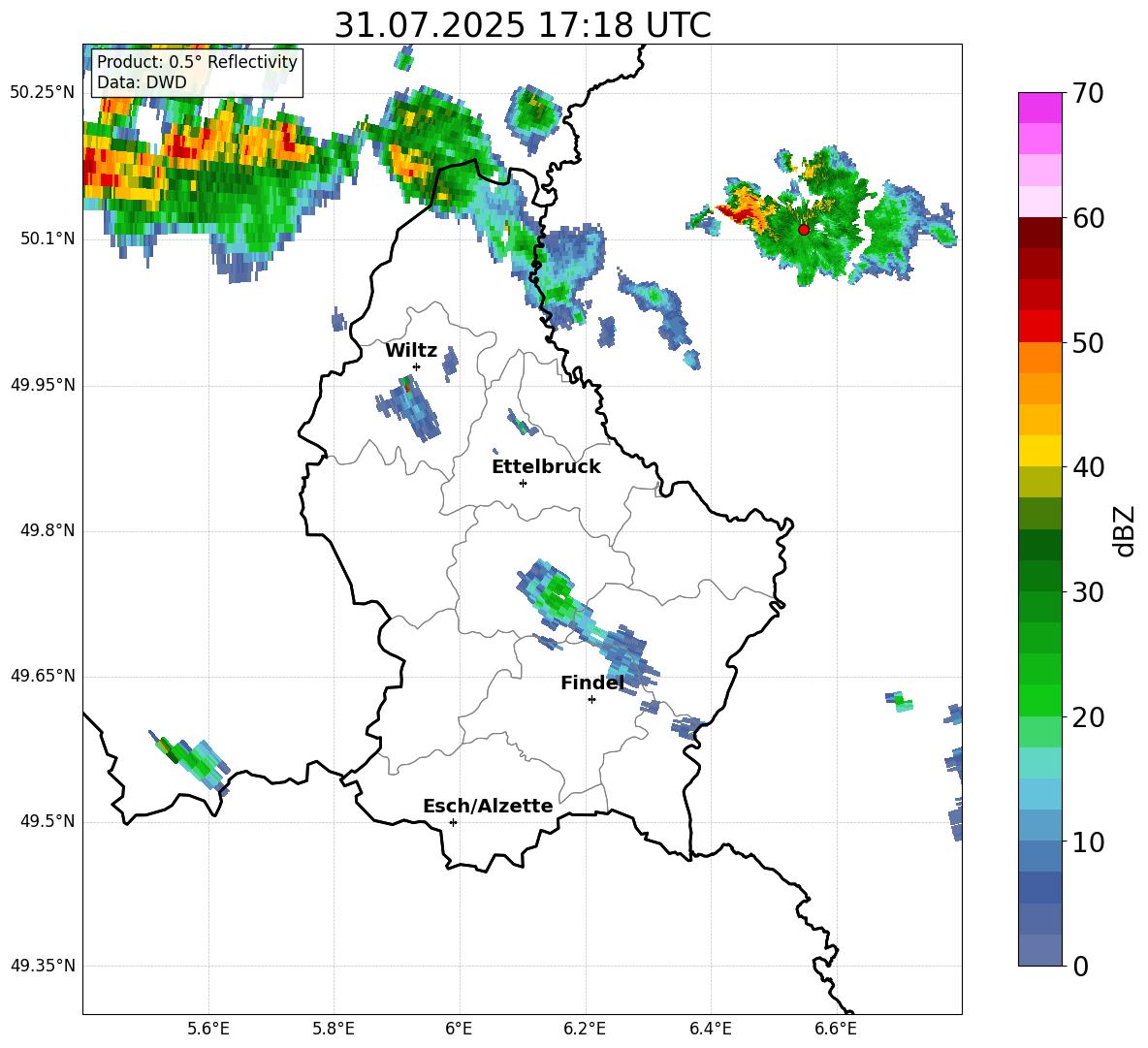Click the bright green colorbar segment at 20
The image size is (1148, 1048).
tap(1039, 700)
